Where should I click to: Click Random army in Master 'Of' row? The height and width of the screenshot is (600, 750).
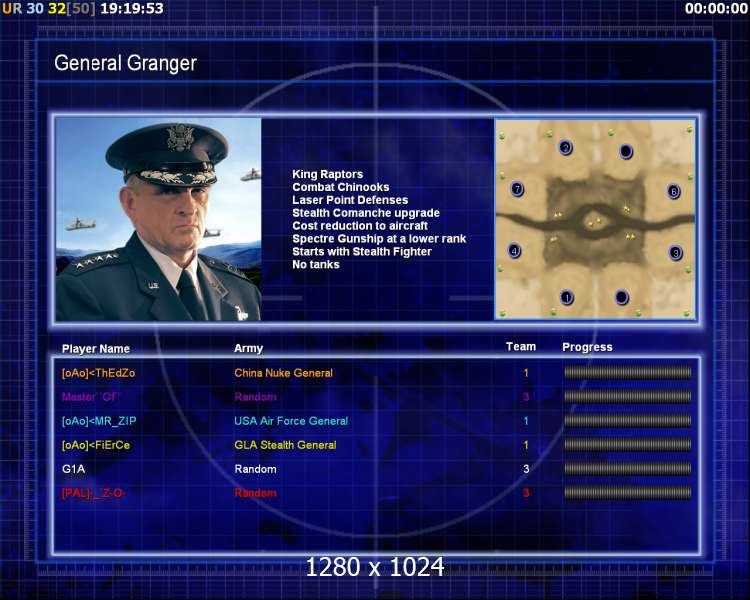pyautogui.click(x=255, y=397)
